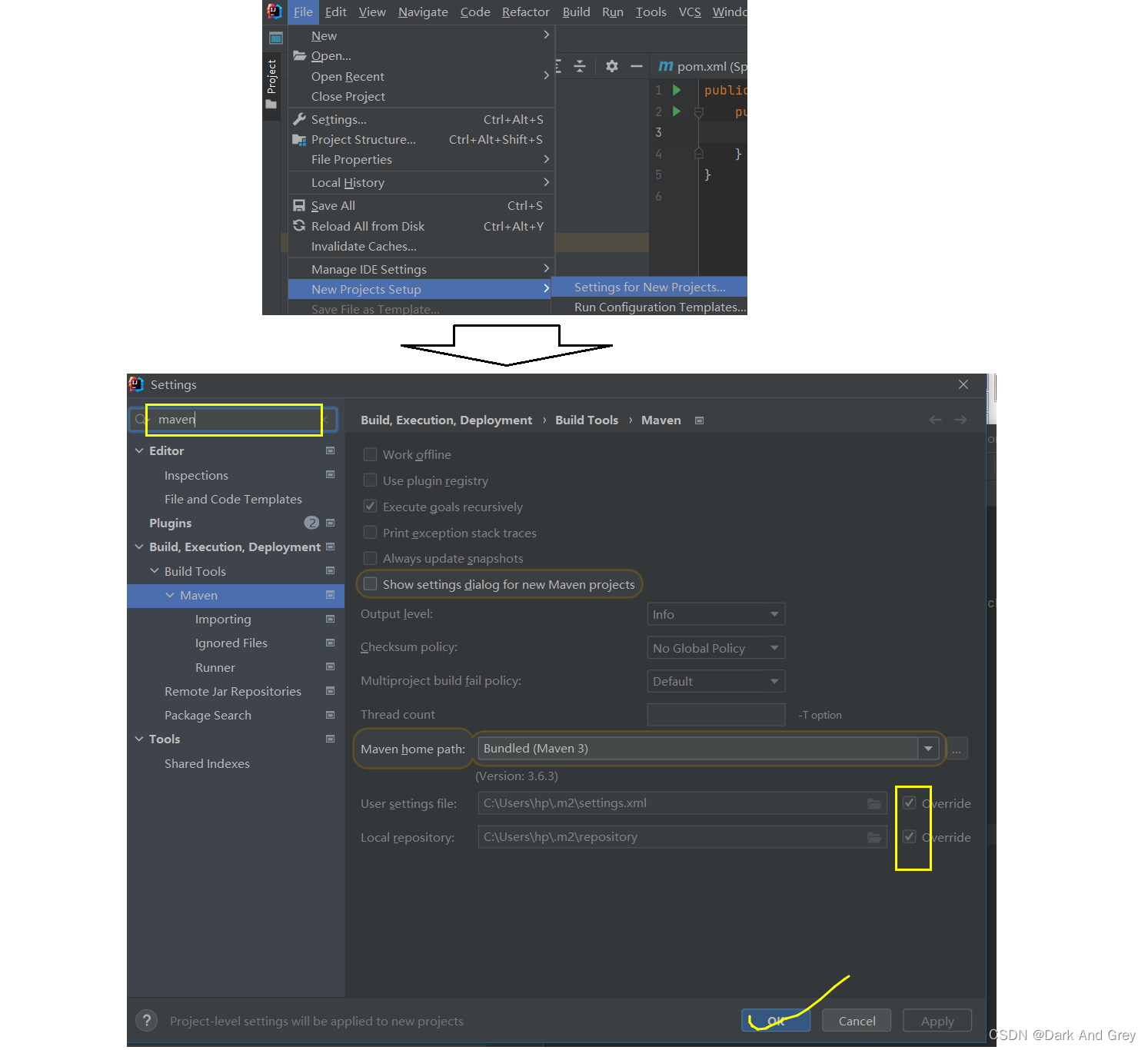Click the help question mark button
Screen dimensions: 1148x1050
click(146, 1021)
